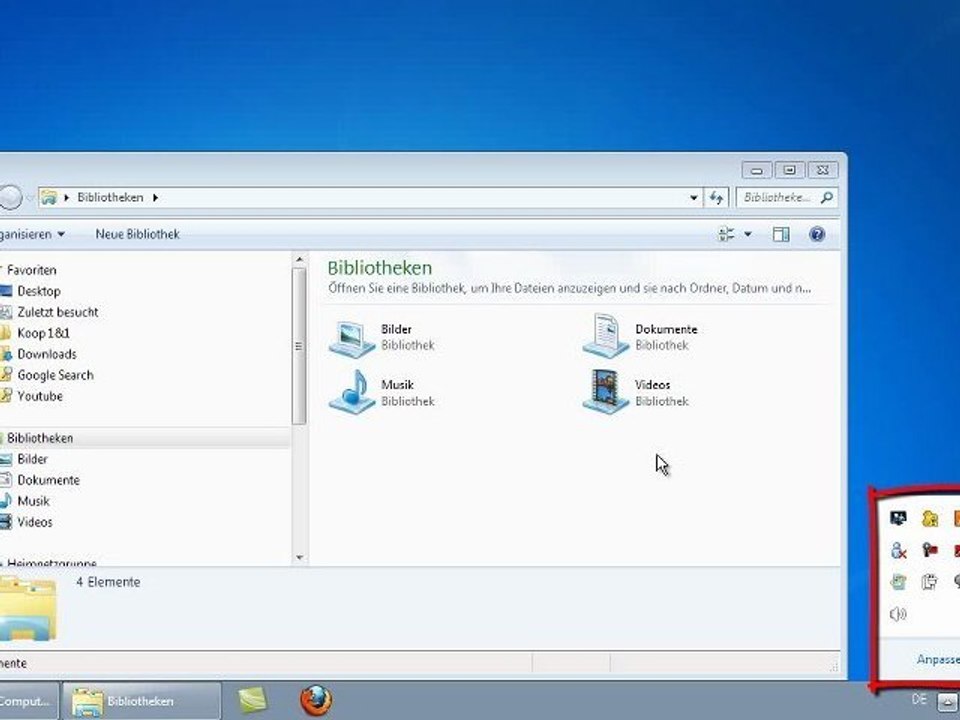
Task: Toggle hidden tray icons arrow on taskbar
Action: [x=947, y=702]
